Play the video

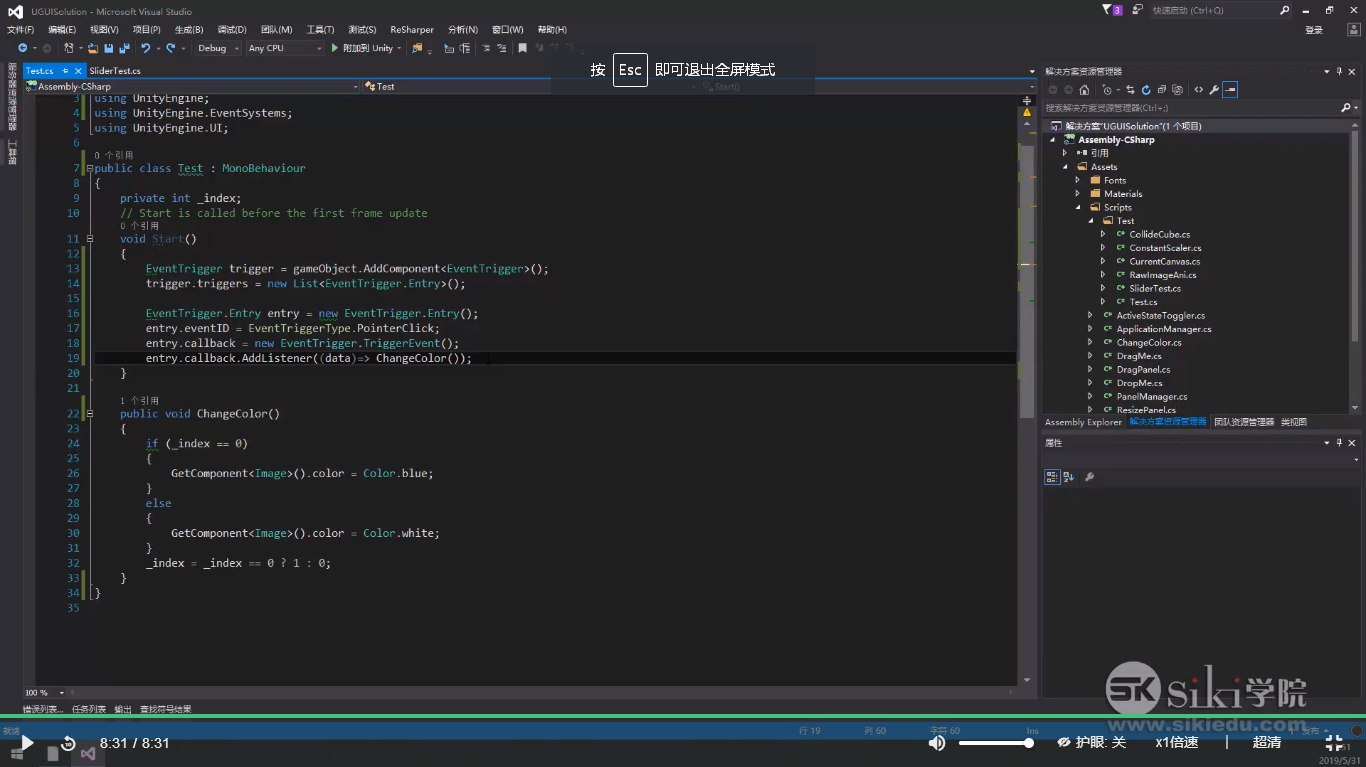[x=27, y=743]
